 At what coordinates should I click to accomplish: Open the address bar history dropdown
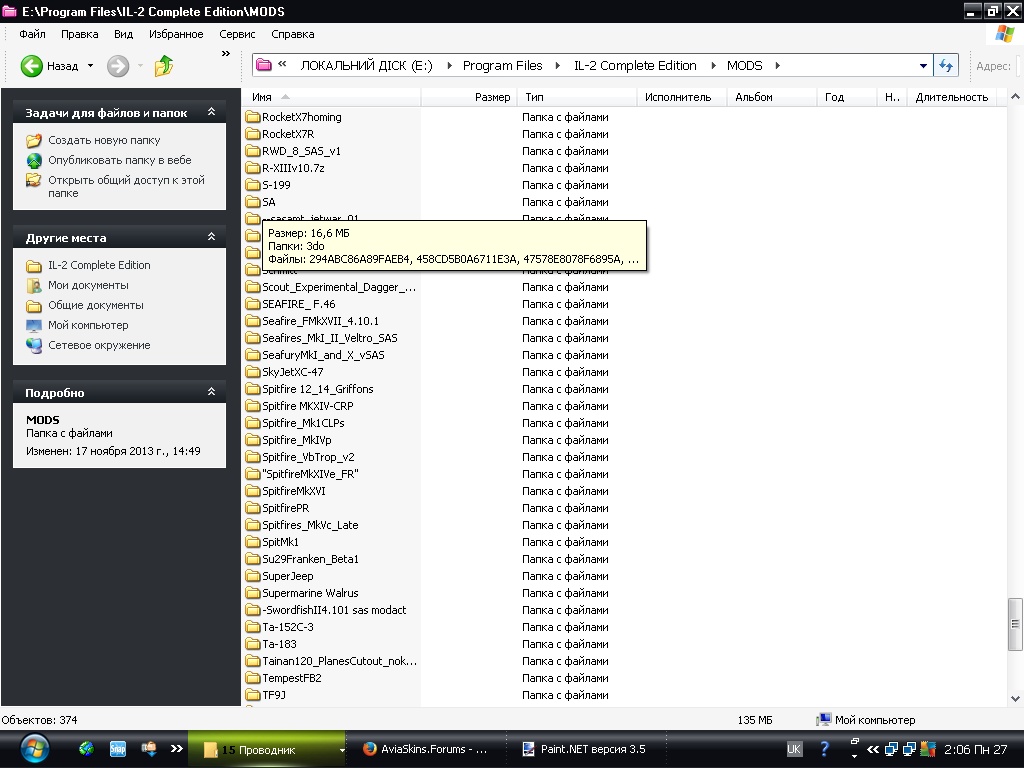click(923, 65)
